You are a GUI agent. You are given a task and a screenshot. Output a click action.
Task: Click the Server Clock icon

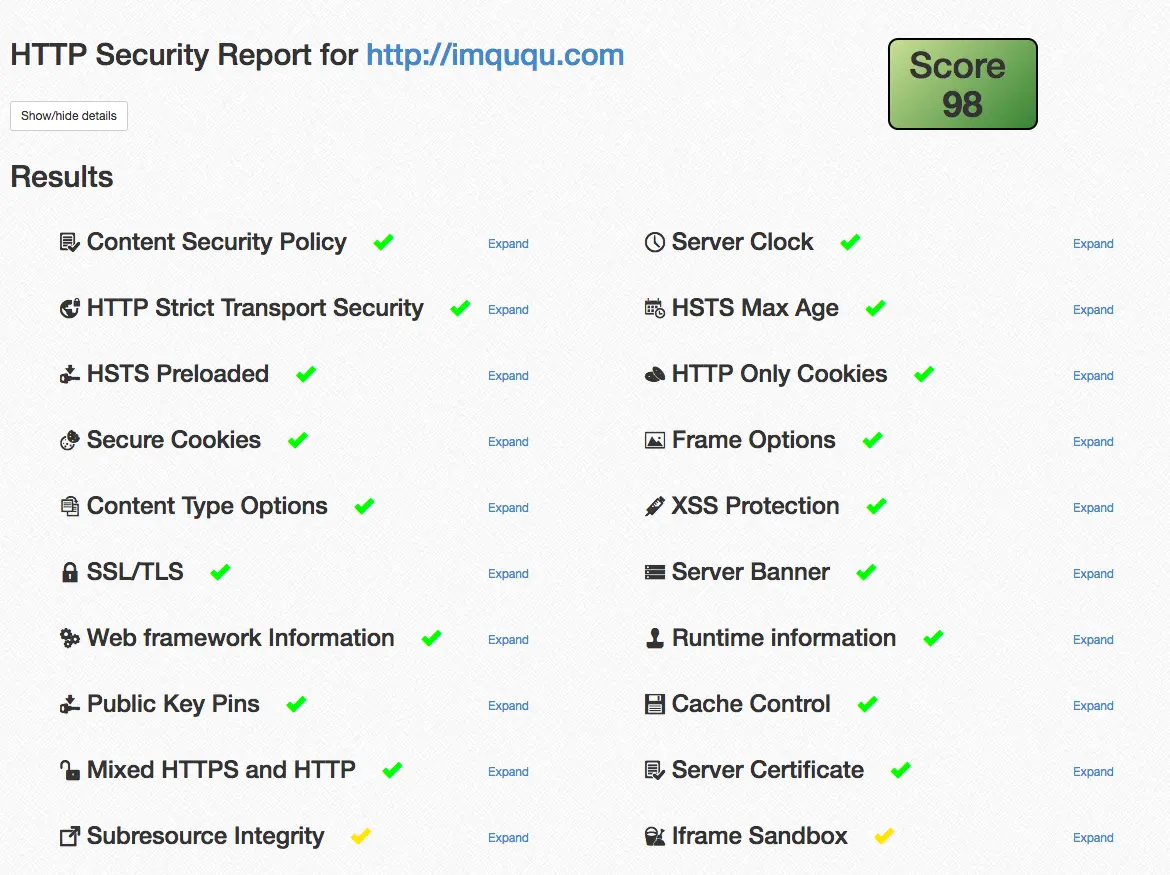655,241
